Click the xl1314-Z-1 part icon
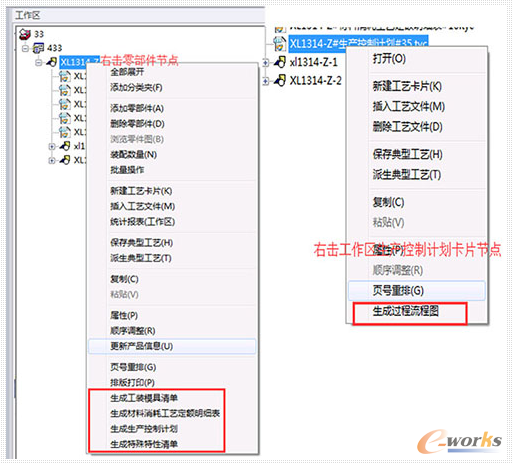512x464 pixels. coord(280,62)
